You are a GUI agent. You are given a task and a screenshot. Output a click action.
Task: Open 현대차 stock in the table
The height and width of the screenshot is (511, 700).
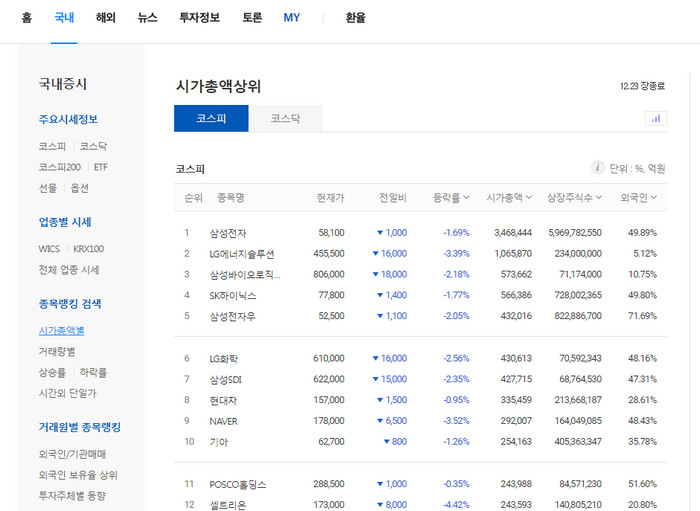[x=223, y=400]
